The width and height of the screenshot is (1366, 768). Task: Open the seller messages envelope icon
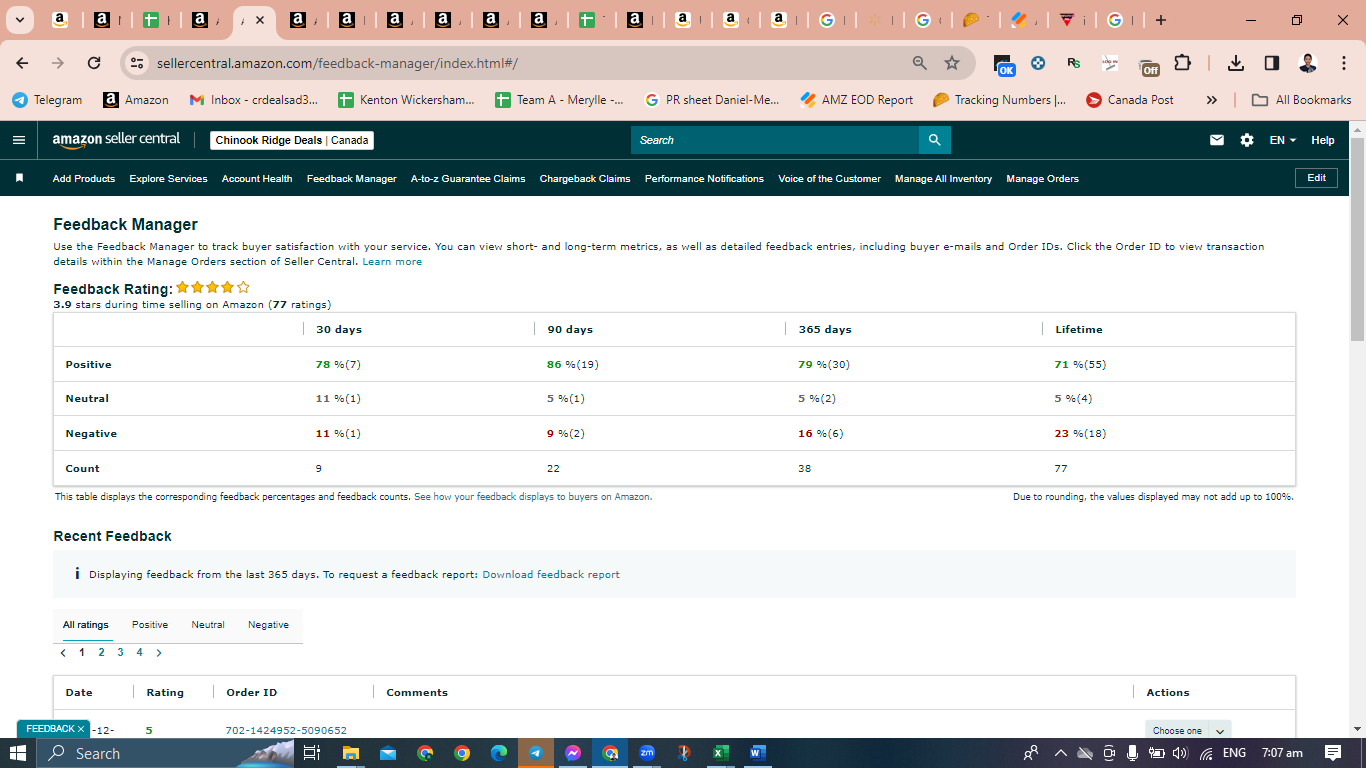click(1217, 140)
